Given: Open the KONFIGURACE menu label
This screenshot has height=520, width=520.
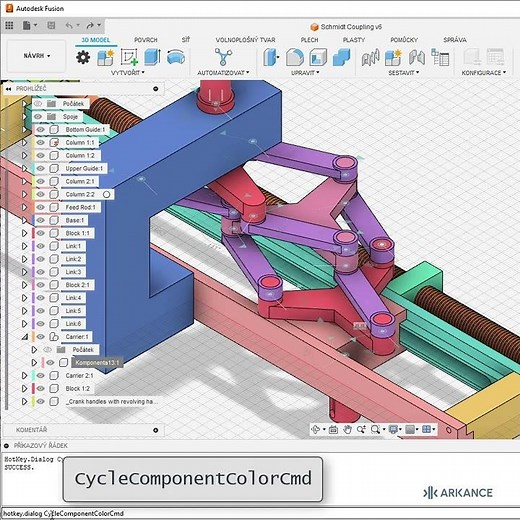Looking at the screenshot, I should point(484,72).
